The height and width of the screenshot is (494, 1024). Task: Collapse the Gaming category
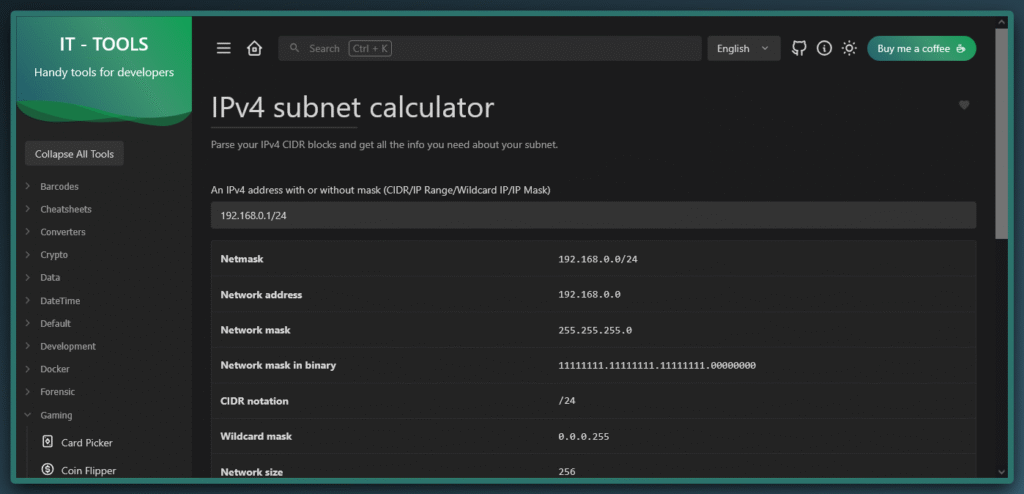tap(56, 415)
